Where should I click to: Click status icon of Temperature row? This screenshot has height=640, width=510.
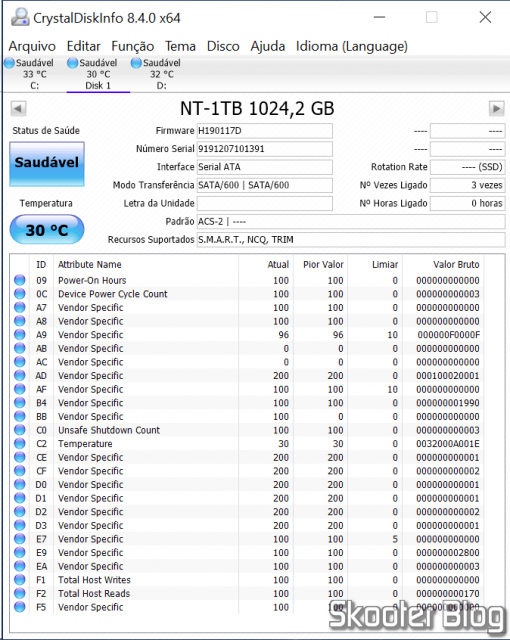pos(20,443)
